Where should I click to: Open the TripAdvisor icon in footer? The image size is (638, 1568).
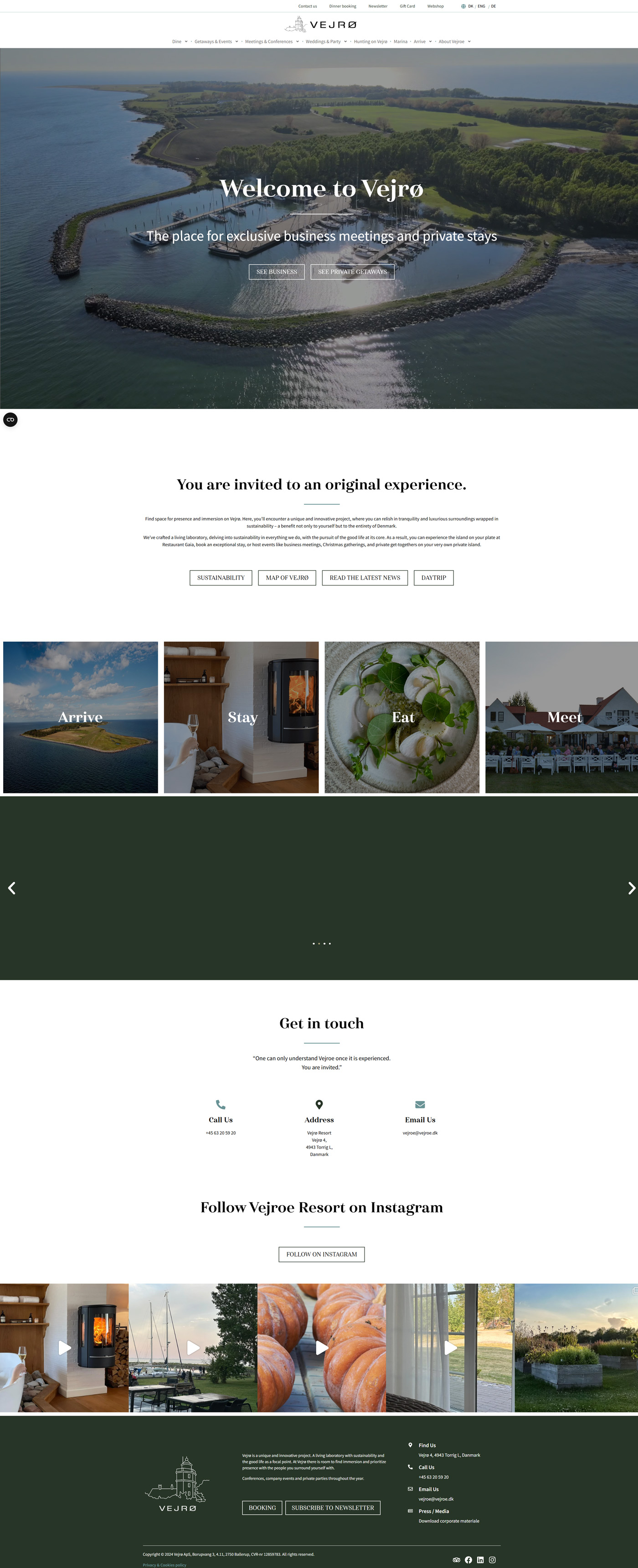(x=456, y=1559)
